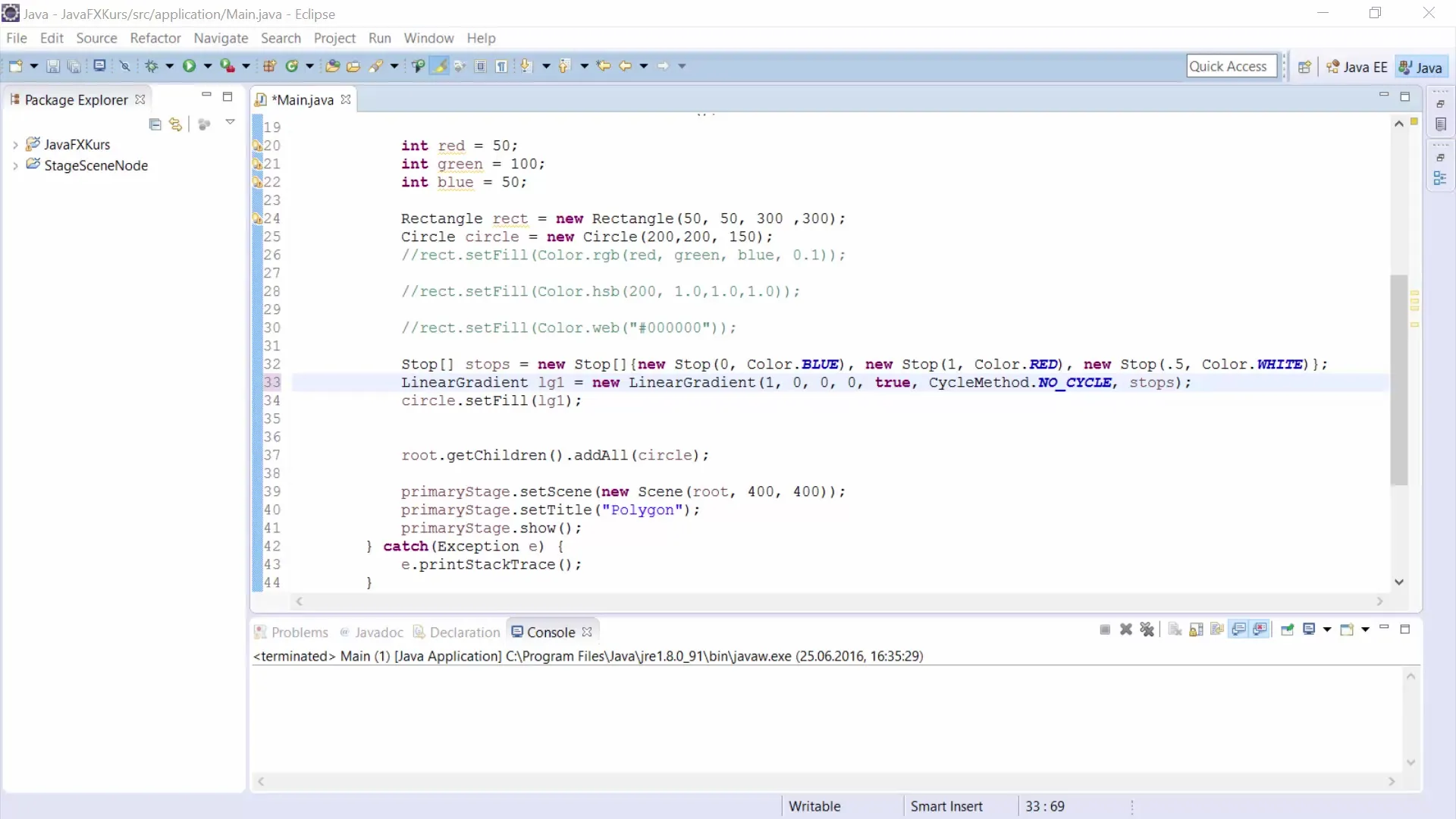Click the Open Type icon
Viewport: 1456px width, 819px height.
(332, 67)
